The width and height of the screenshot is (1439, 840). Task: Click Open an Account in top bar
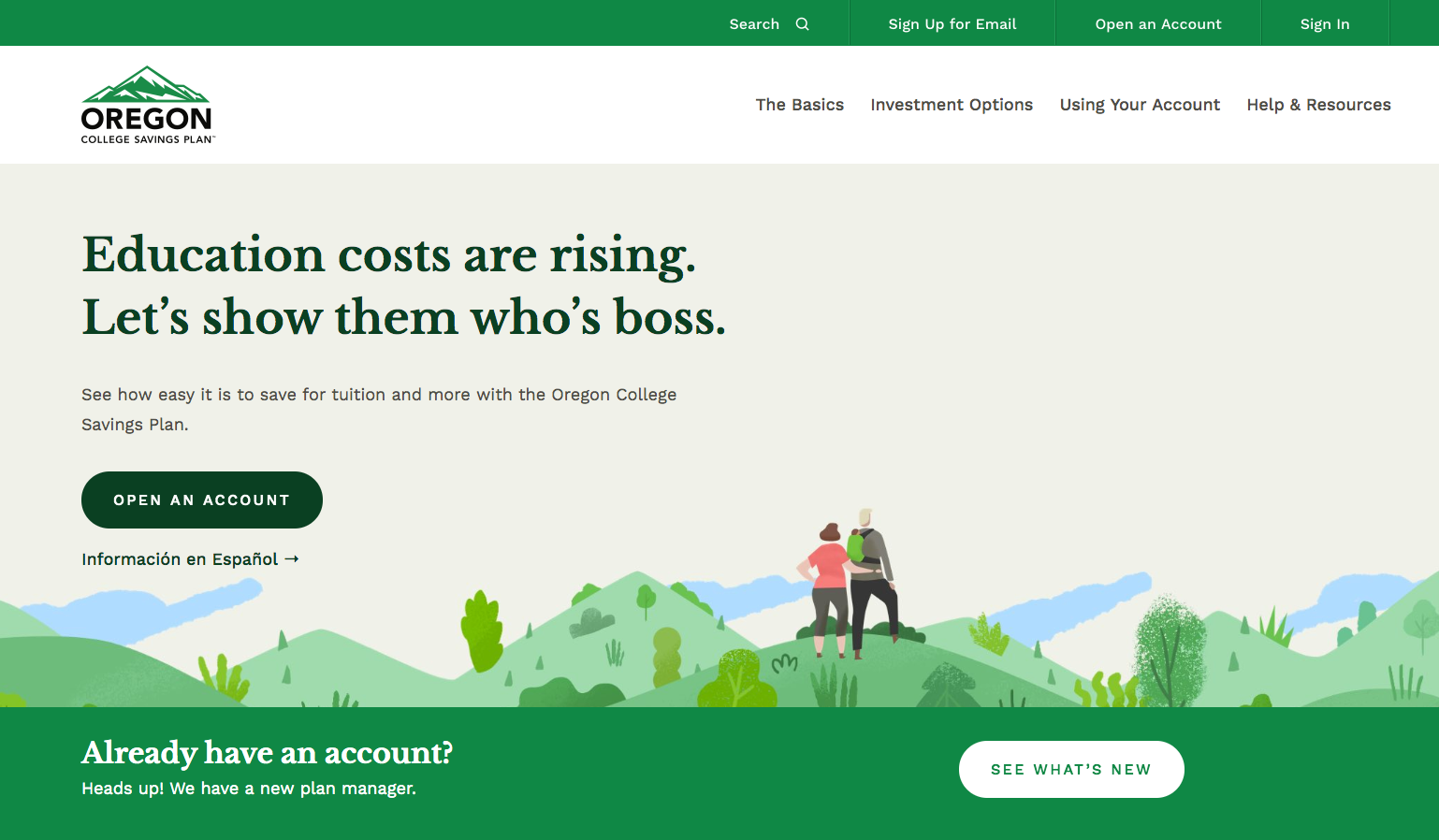click(1158, 24)
